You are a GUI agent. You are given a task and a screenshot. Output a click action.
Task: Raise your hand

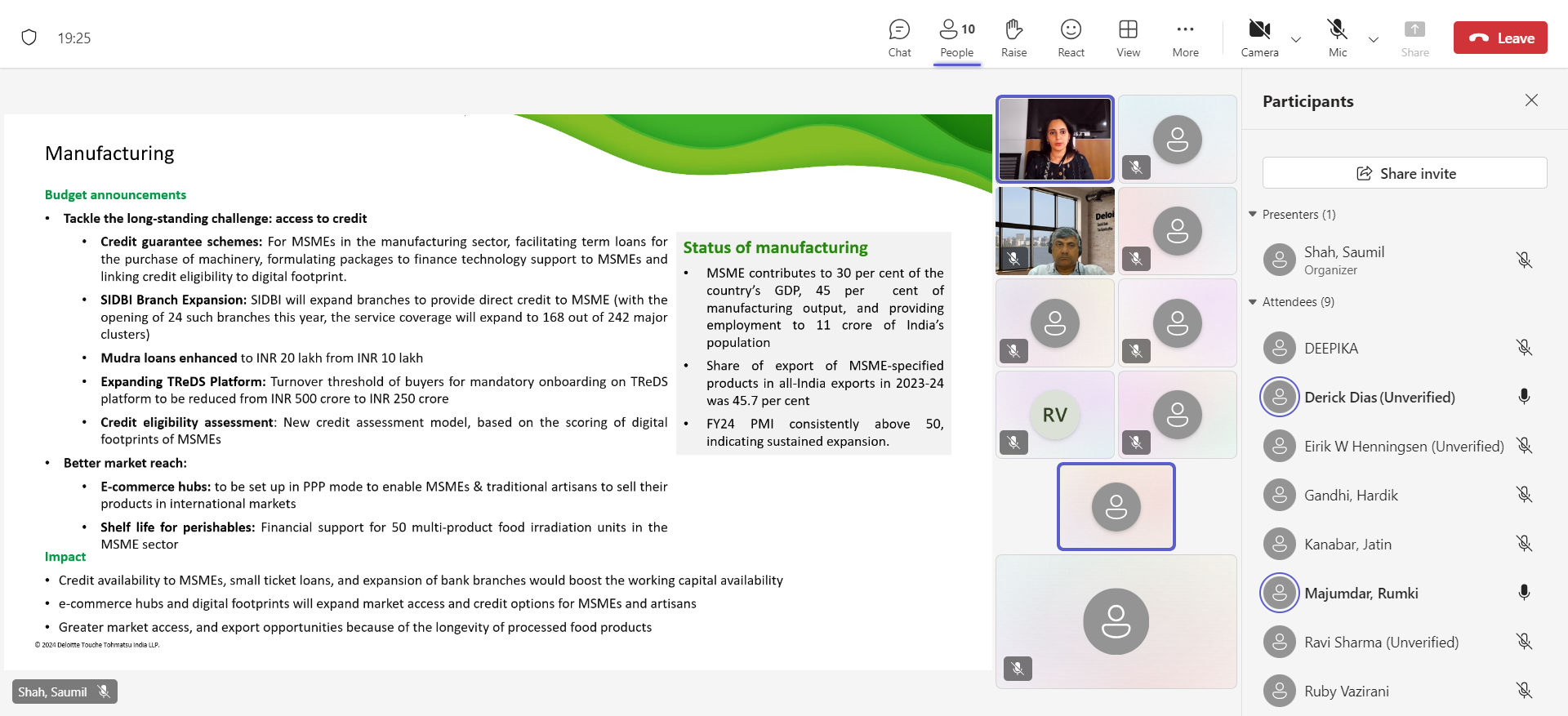click(x=1013, y=38)
